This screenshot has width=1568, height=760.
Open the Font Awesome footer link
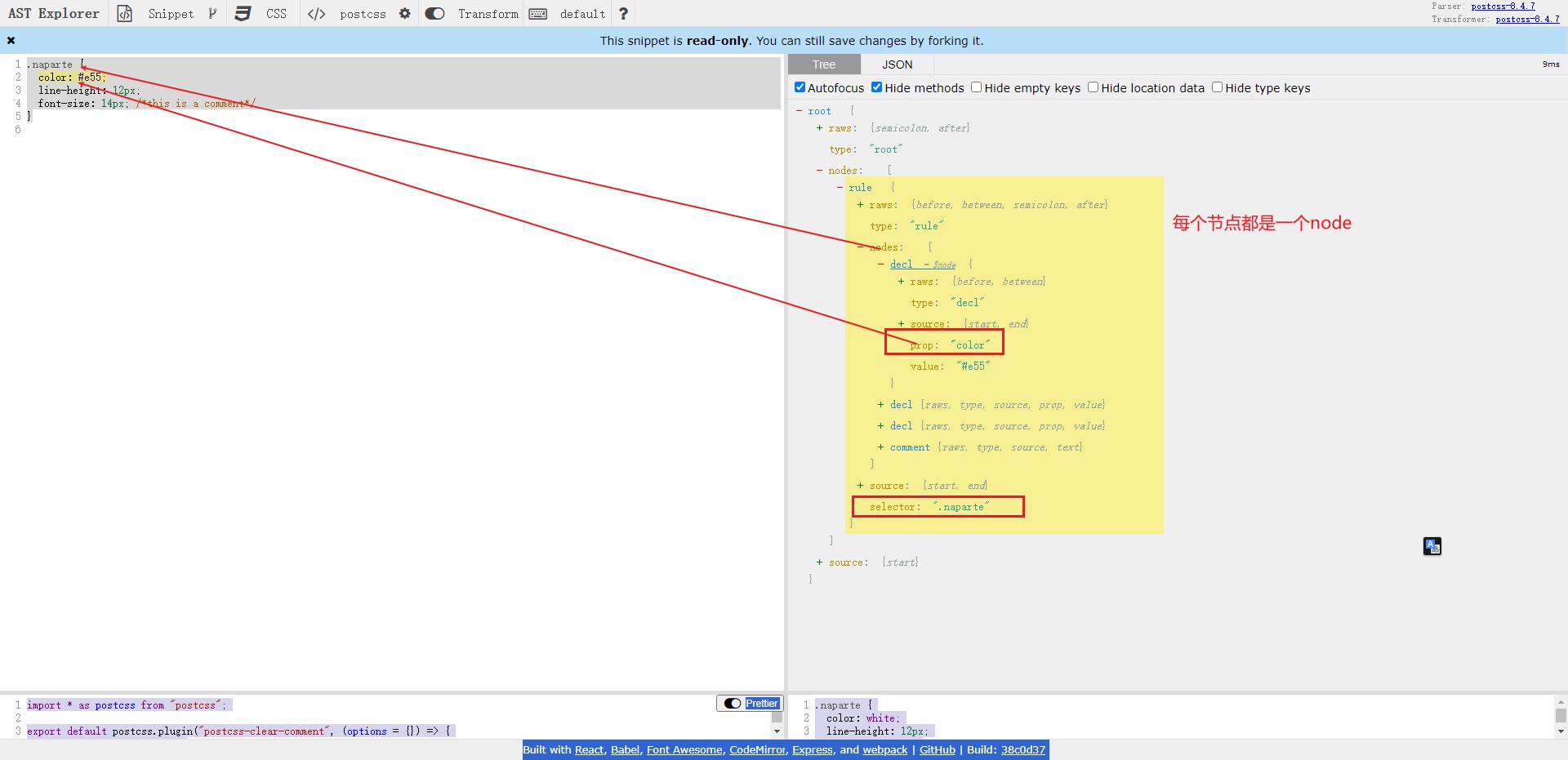684,749
